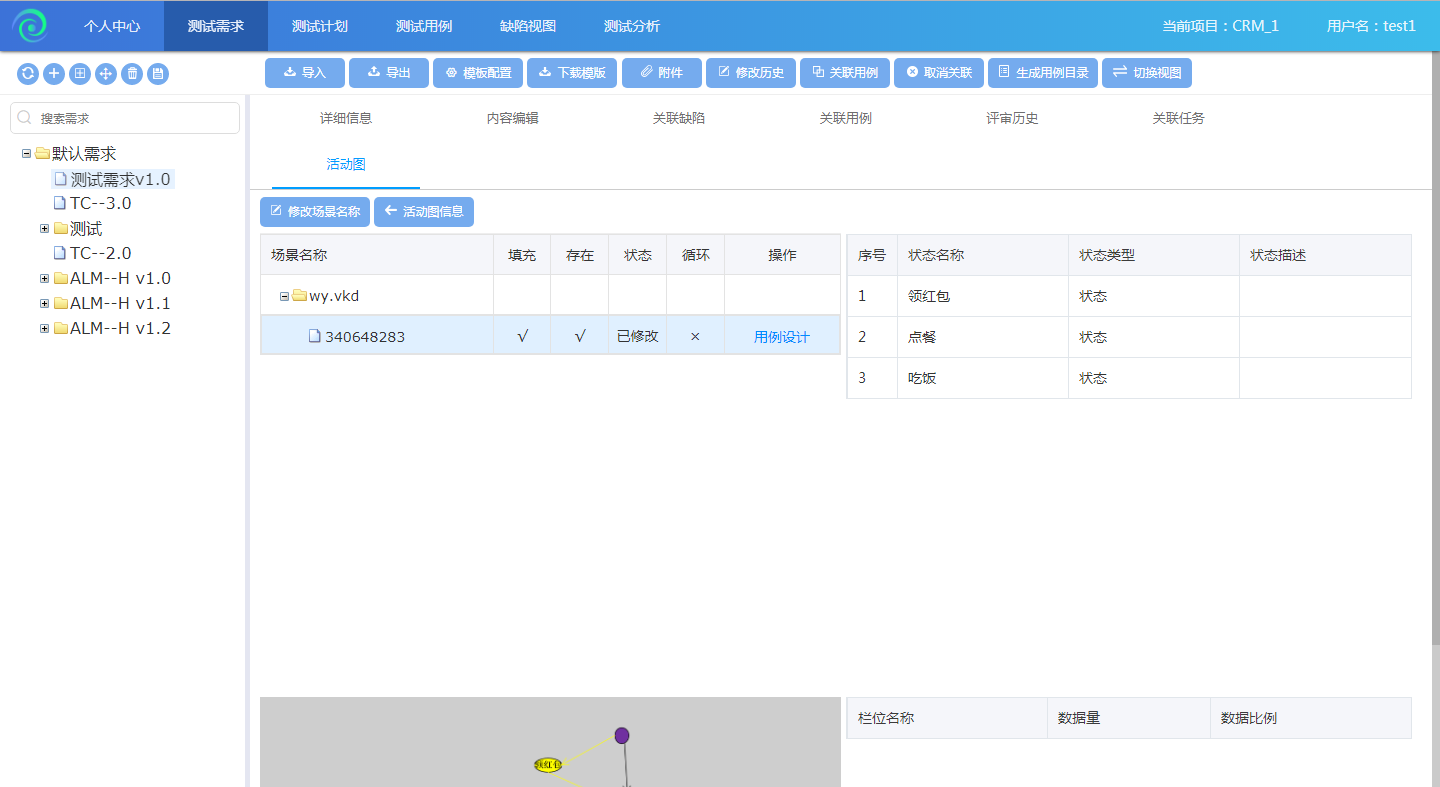1440x787 pixels.
Task: Click the 用例设计 link
Action: click(781, 337)
